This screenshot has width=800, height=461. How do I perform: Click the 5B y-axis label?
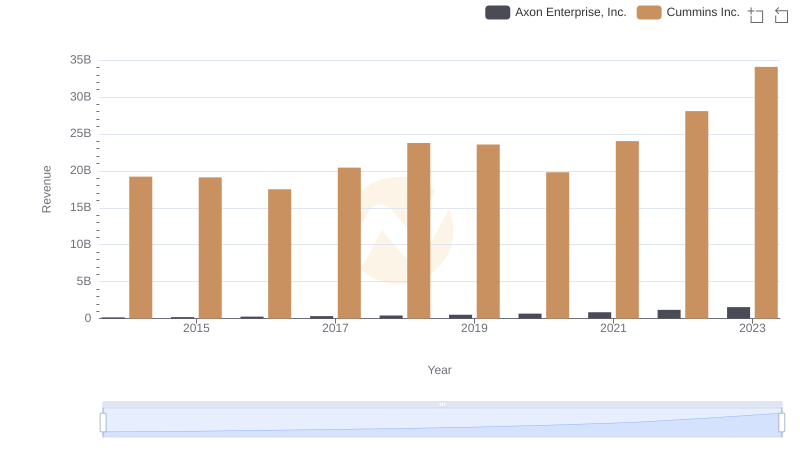coord(84,281)
